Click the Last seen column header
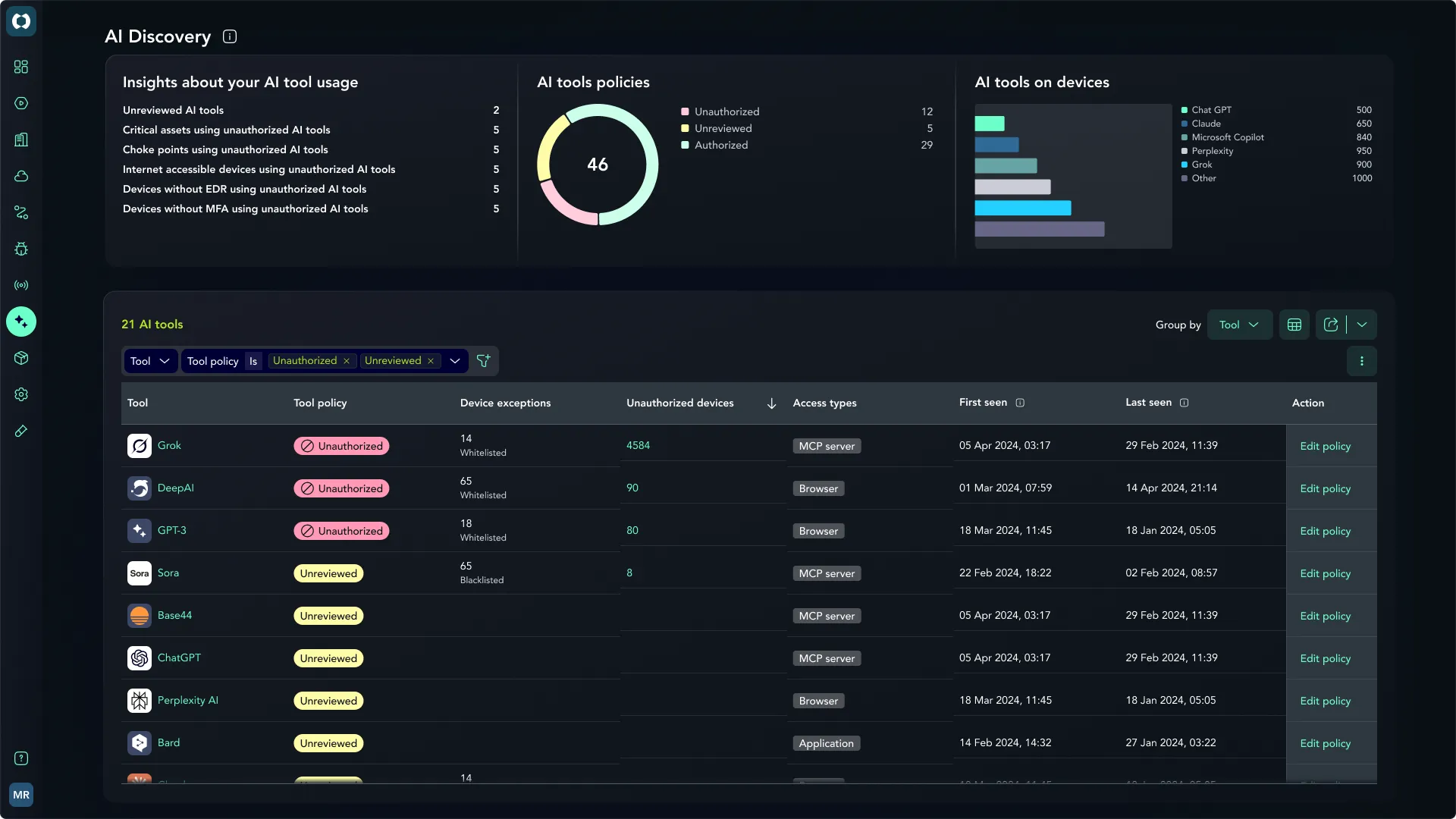This screenshot has width=1456, height=819. pos(1148,403)
